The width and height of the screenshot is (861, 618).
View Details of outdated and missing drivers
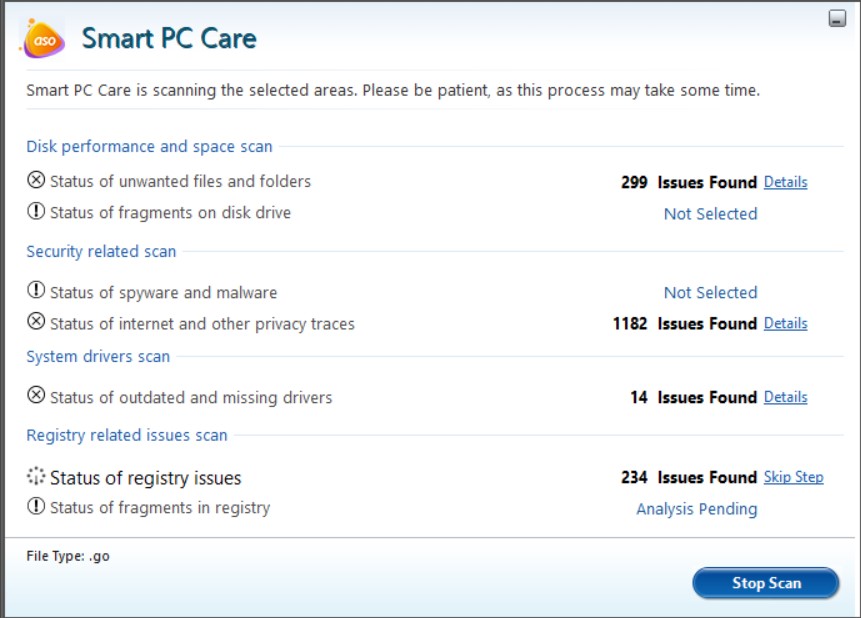785,397
